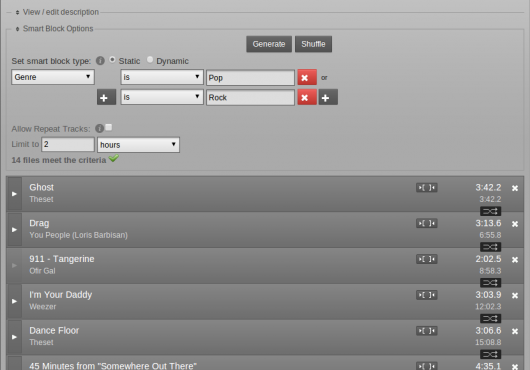Remove the Pop criteria with red X
Screen dimensions: 530x370
click(307, 77)
